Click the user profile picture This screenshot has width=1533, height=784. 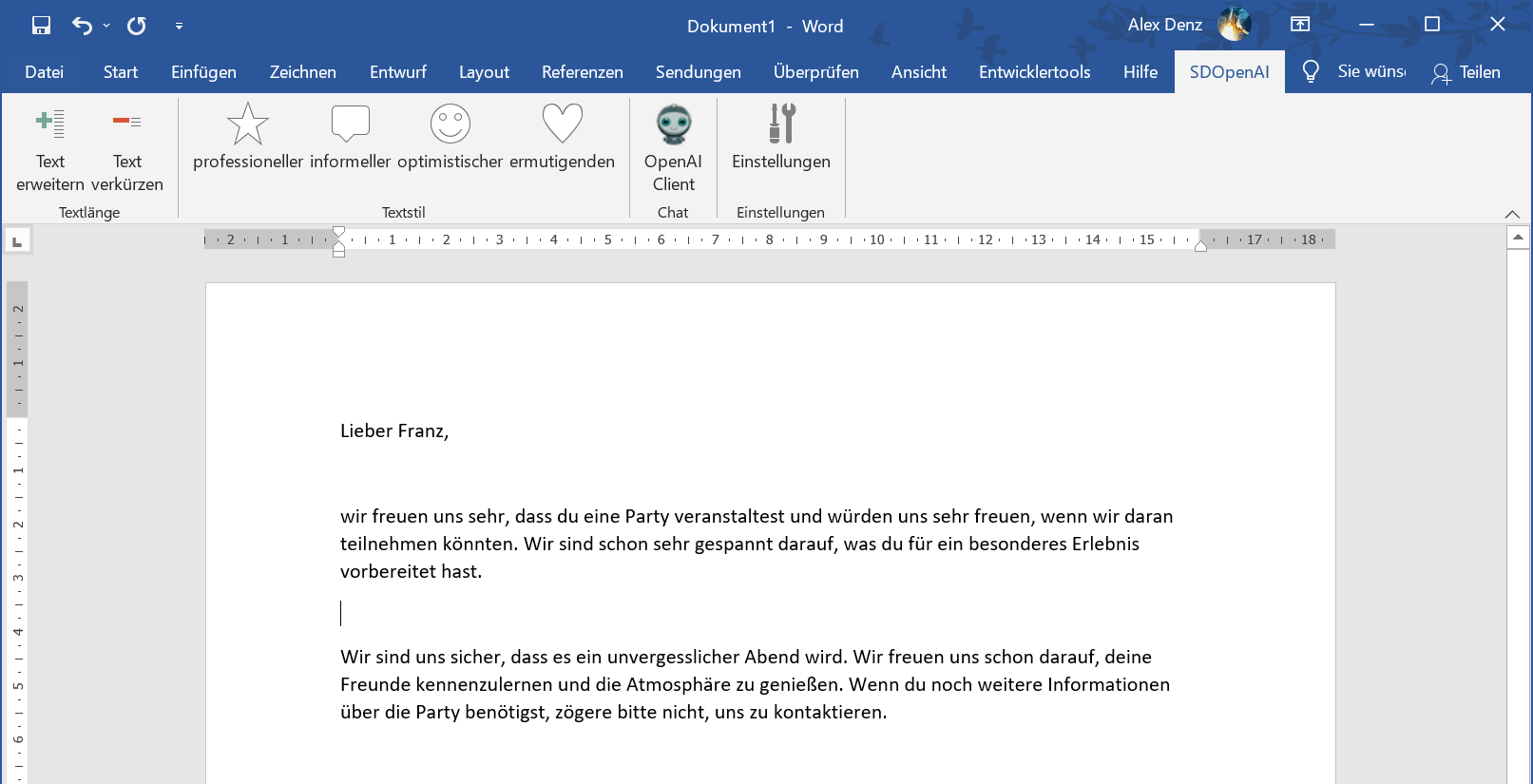(x=1235, y=25)
